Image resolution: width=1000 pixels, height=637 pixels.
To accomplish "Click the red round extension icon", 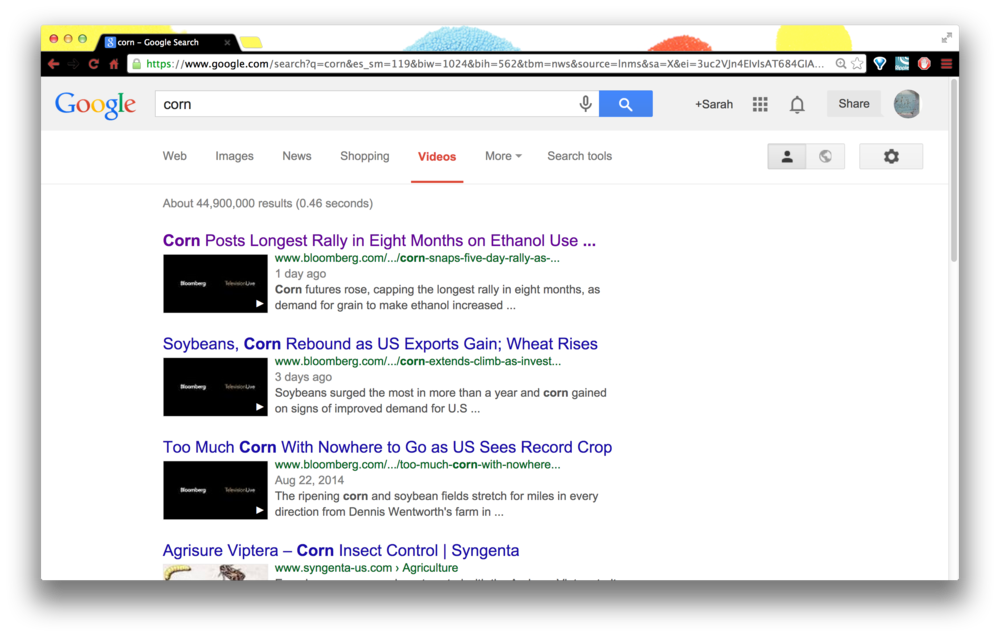I will (924, 64).
